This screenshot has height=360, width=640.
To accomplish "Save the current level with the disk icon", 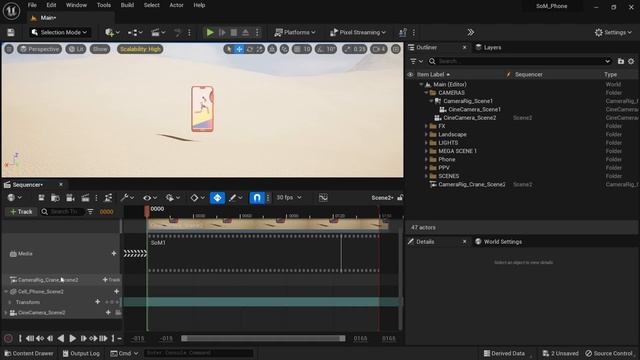I will pyautogui.click(x=11, y=32).
